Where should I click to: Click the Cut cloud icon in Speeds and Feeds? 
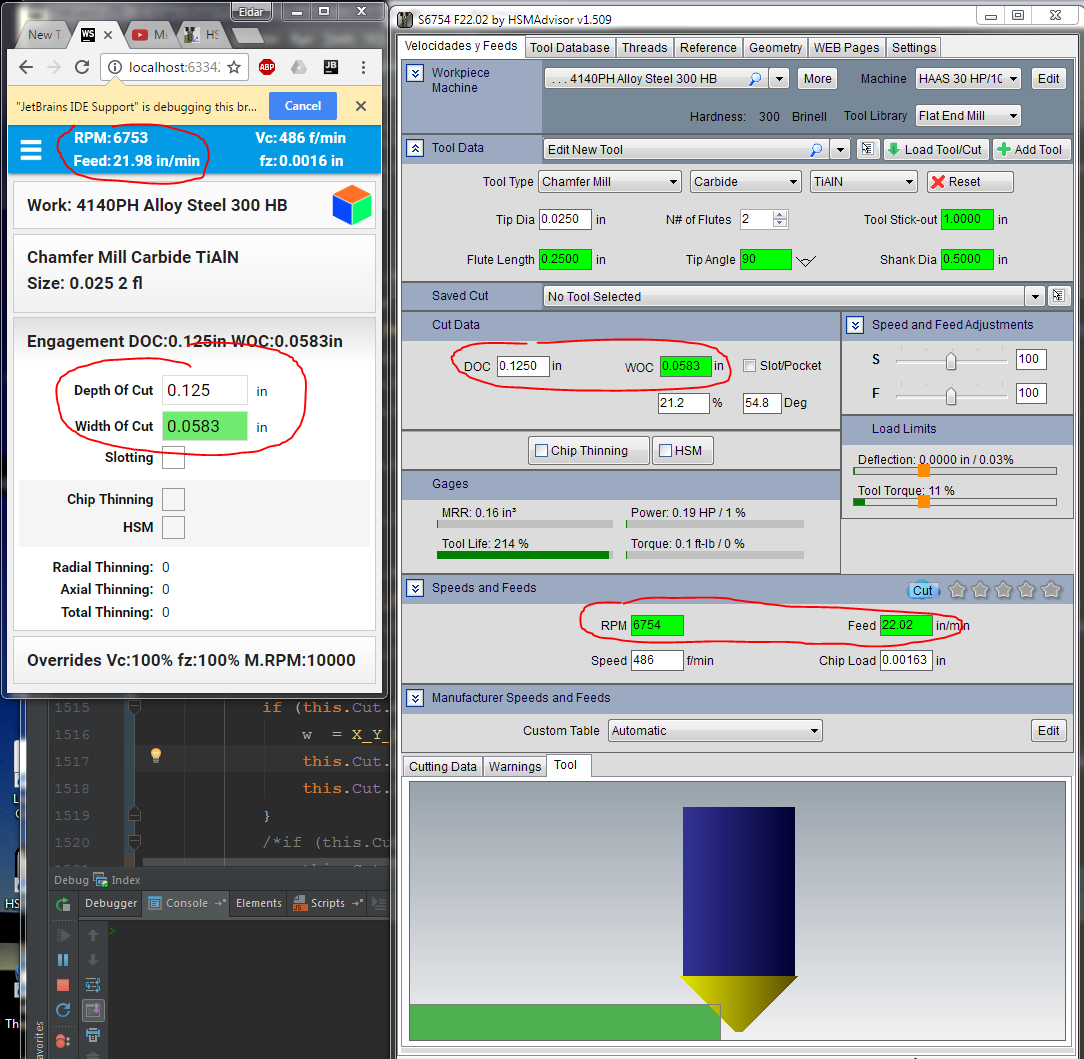coord(922,590)
